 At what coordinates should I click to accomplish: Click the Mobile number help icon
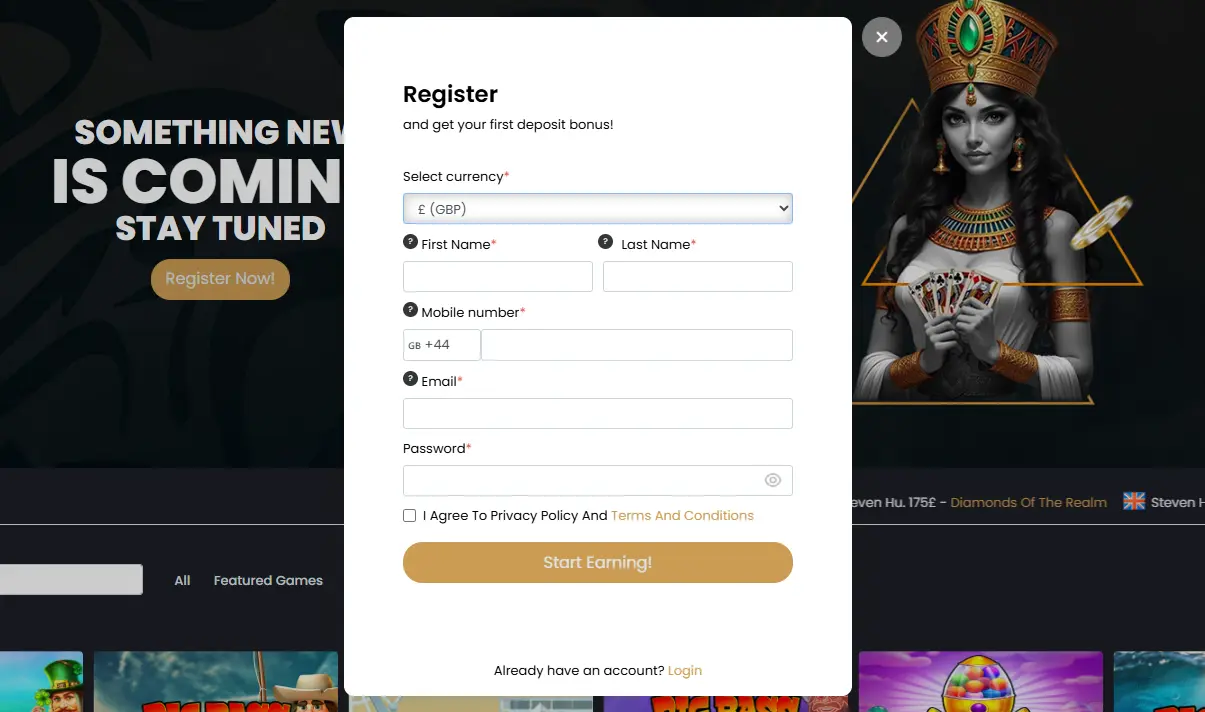coord(410,310)
